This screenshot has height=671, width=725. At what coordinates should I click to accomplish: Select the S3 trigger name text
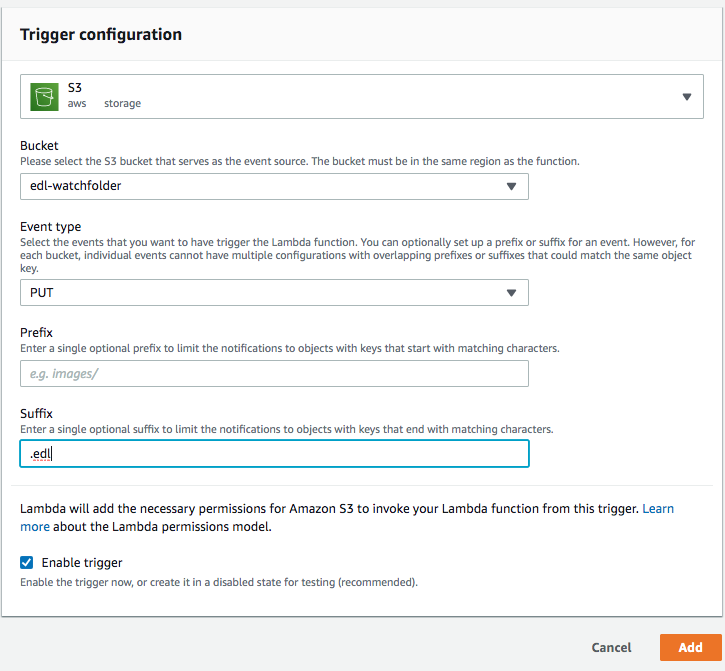tap(75, 87)
